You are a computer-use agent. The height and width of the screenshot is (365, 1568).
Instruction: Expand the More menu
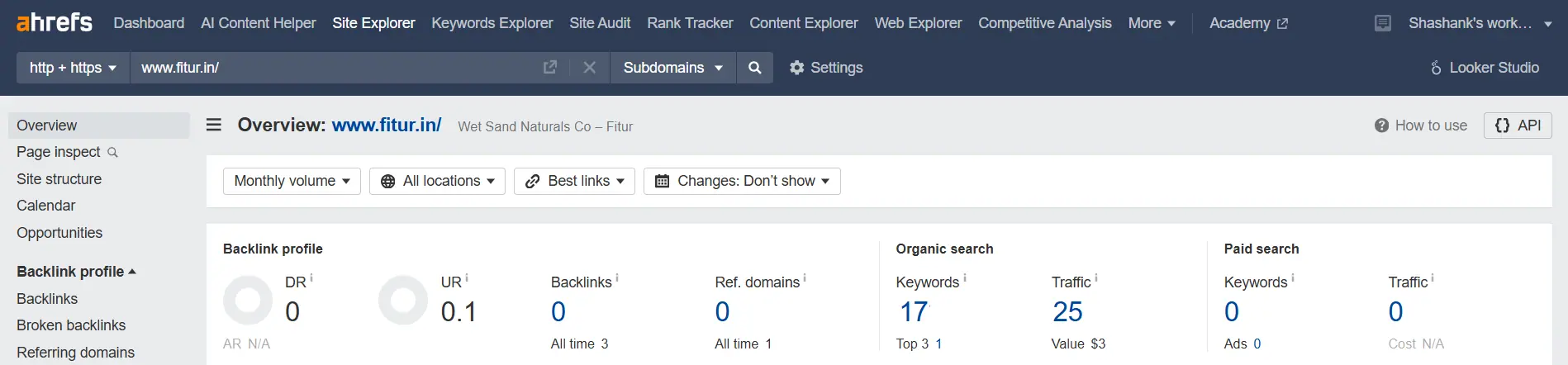[1152, 23]
